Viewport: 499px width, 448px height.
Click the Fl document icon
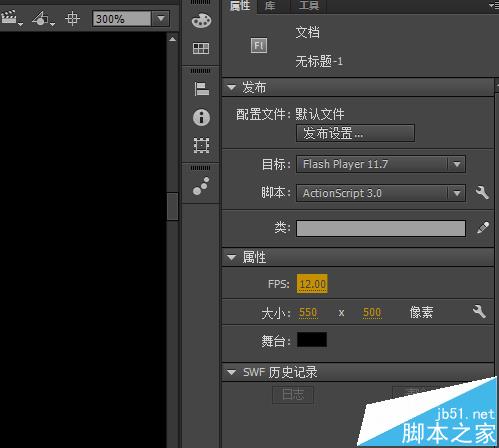click(259, 46)
